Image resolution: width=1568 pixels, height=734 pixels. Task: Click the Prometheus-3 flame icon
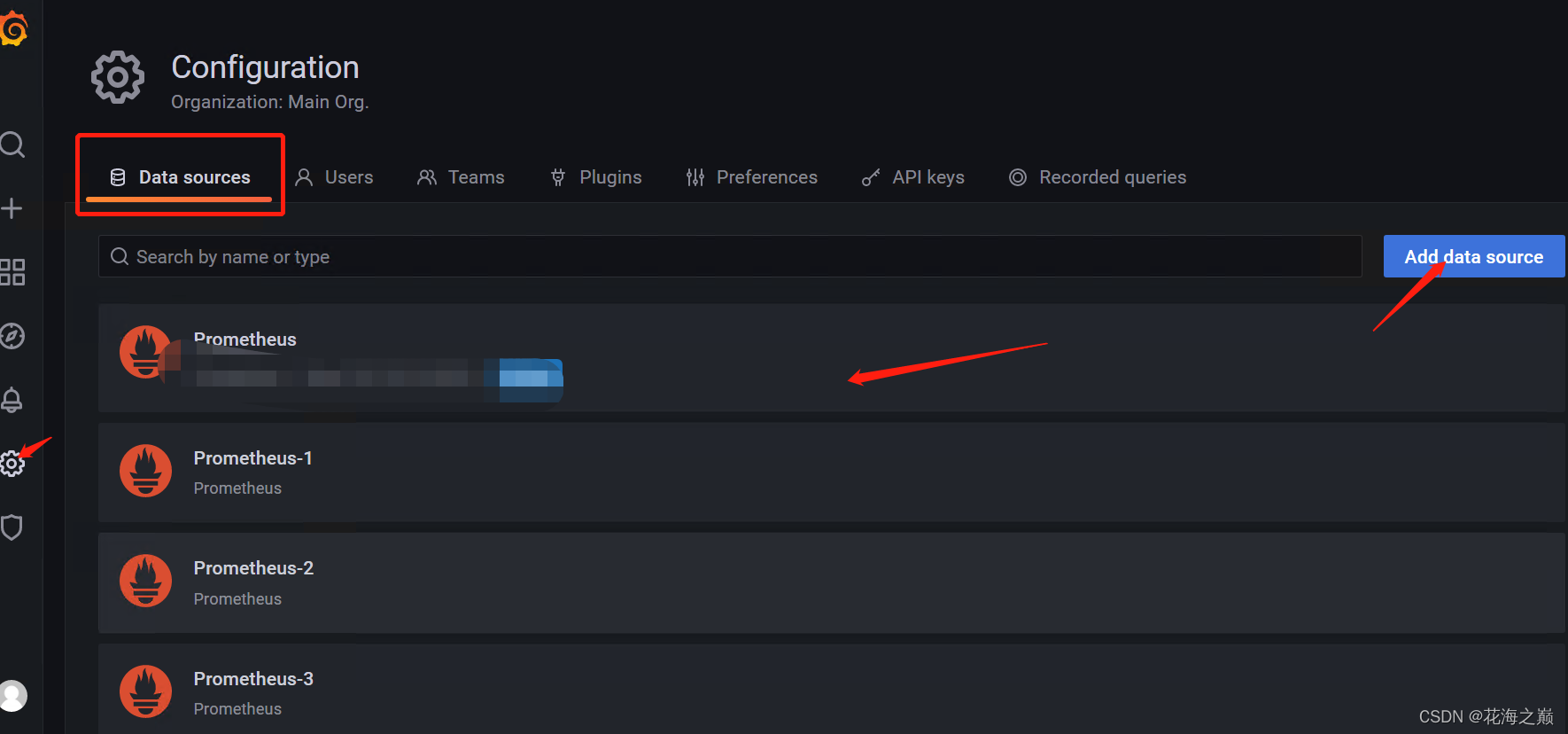tap(145, 691)
